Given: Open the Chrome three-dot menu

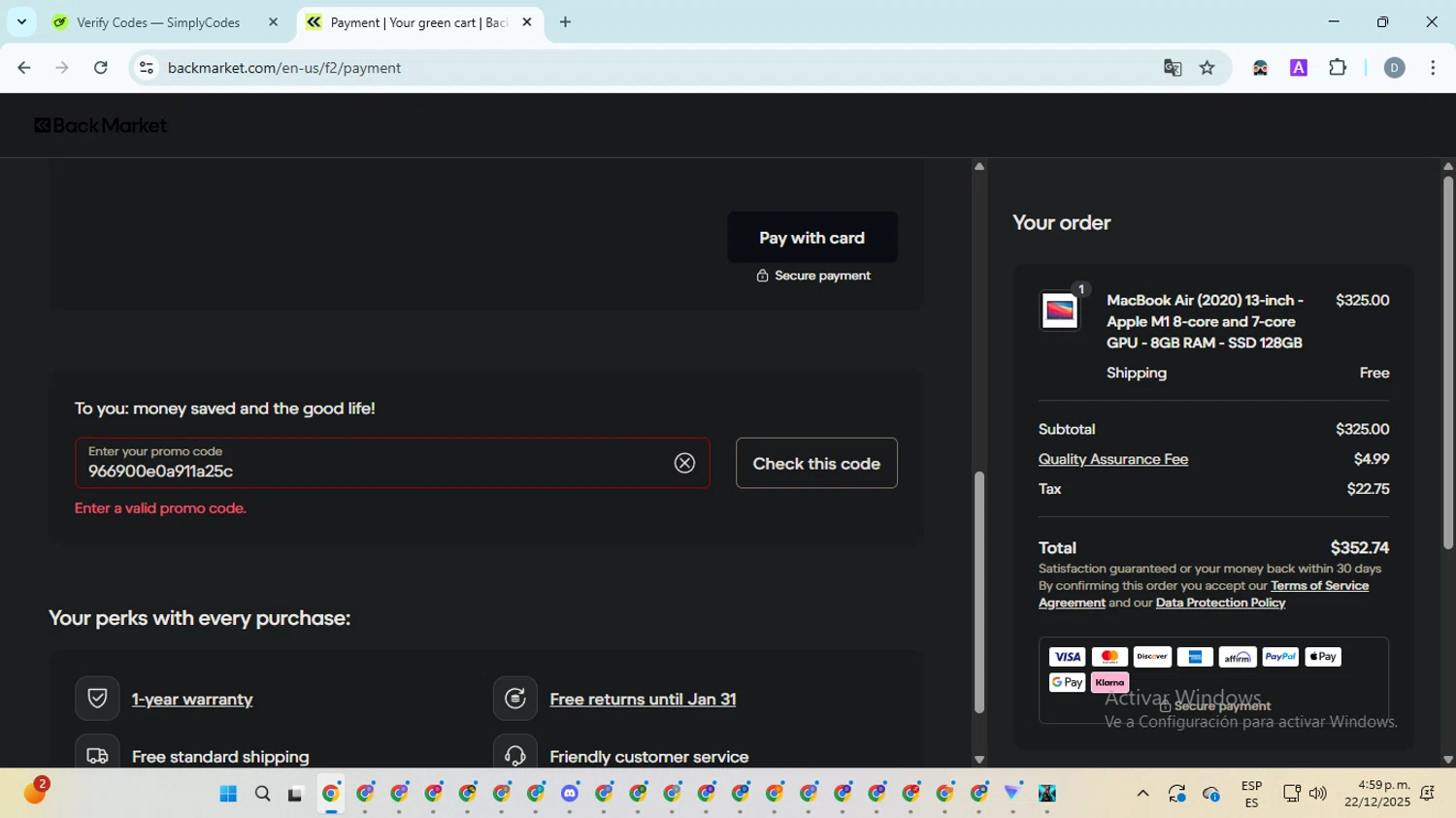Looking at the screenshot, I should click(1433, 68).
